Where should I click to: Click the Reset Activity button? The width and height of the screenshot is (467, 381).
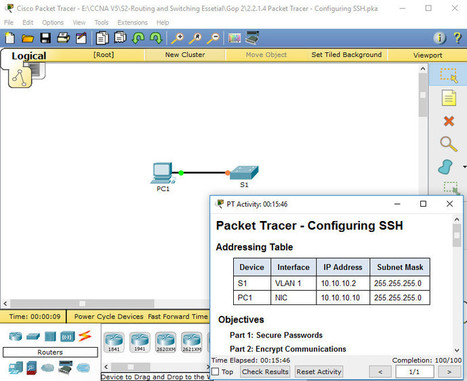[x=319, y=371]
